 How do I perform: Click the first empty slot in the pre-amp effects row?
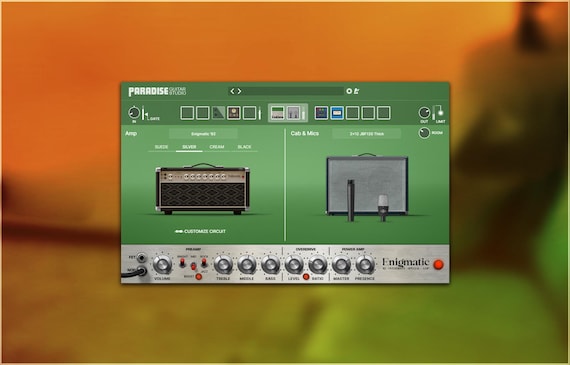pos(187,113)
